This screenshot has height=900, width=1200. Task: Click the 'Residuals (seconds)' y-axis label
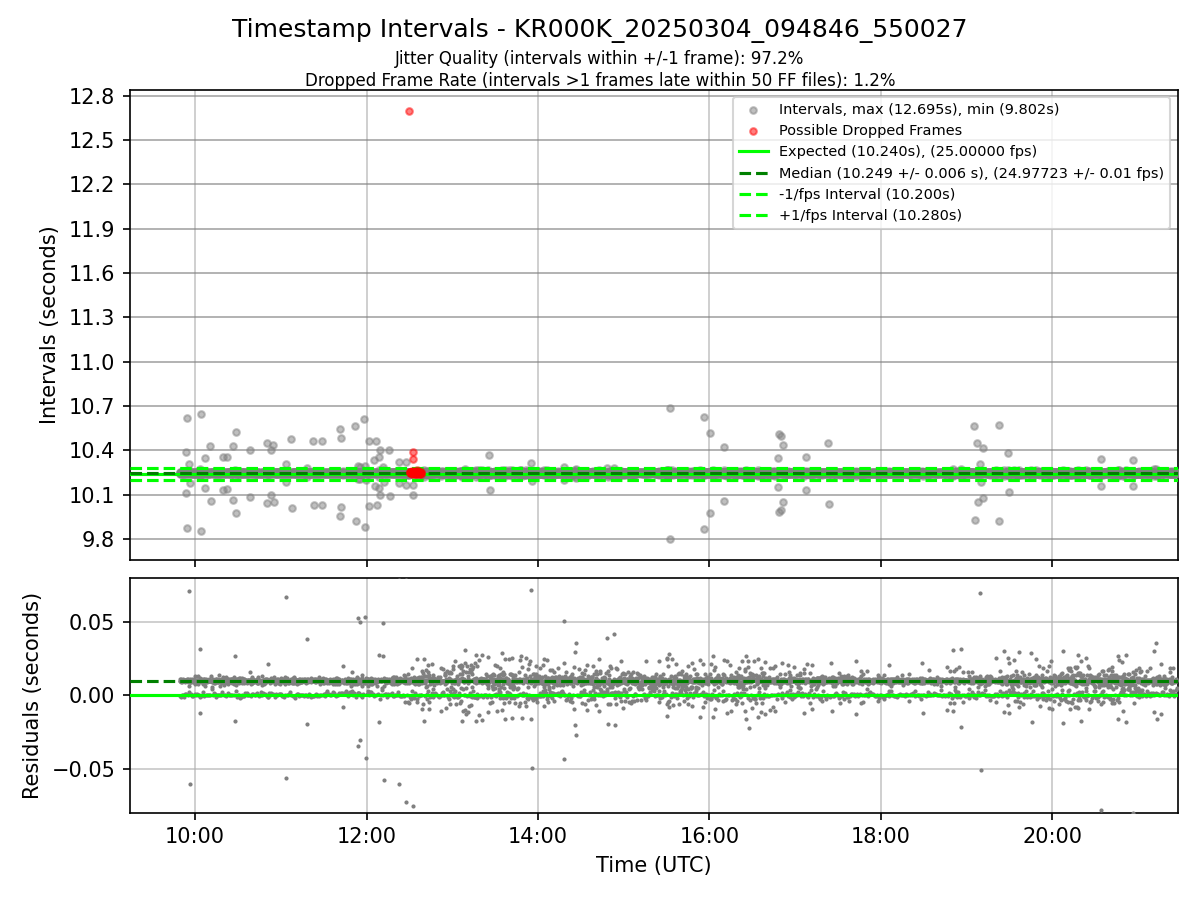click(x=32, y=696)
